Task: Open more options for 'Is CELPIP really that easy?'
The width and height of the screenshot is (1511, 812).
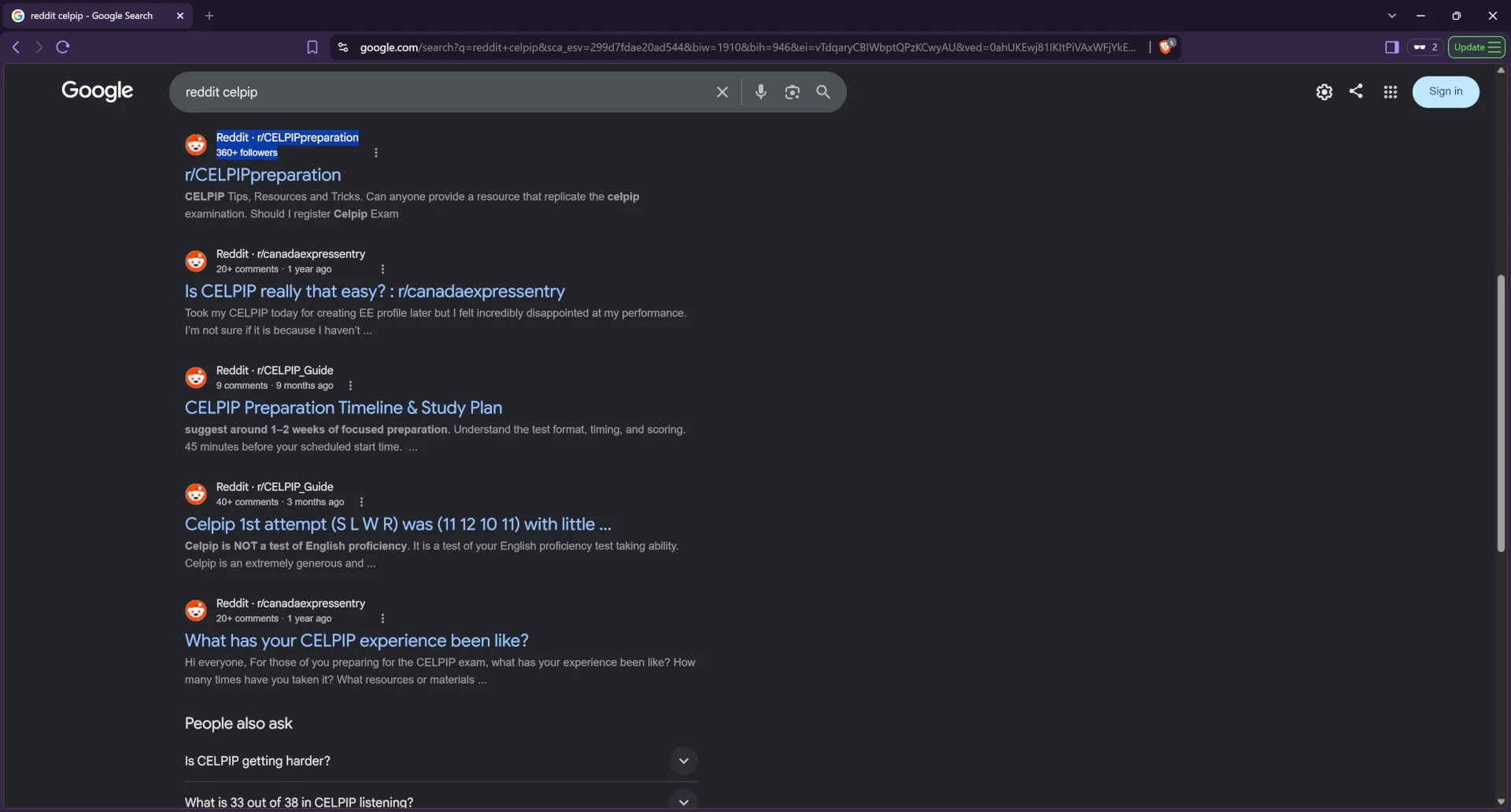Action: pos(382,269)
